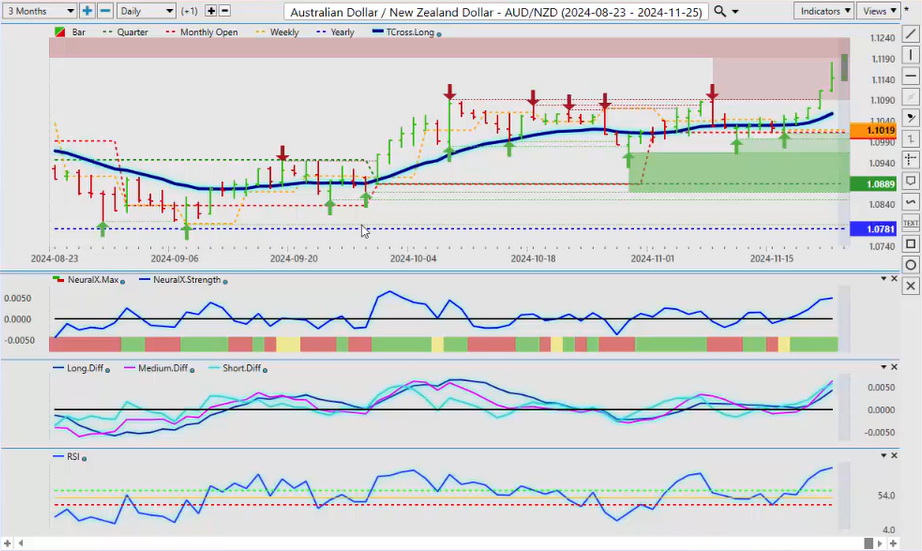Close the NeuralX Strength indicator panel
Screen dimensions: 922x551
coord(895,279)
